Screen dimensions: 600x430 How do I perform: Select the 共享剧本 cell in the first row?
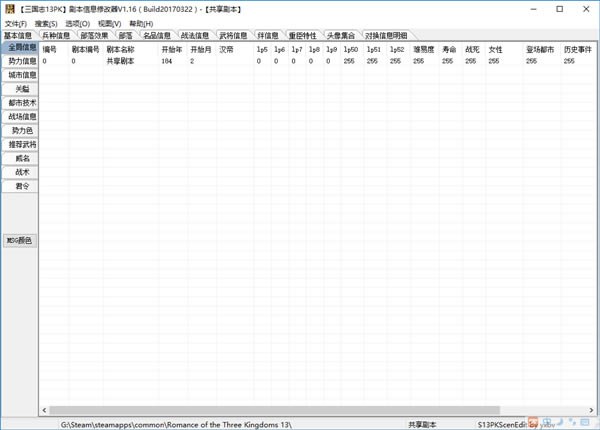120,61
